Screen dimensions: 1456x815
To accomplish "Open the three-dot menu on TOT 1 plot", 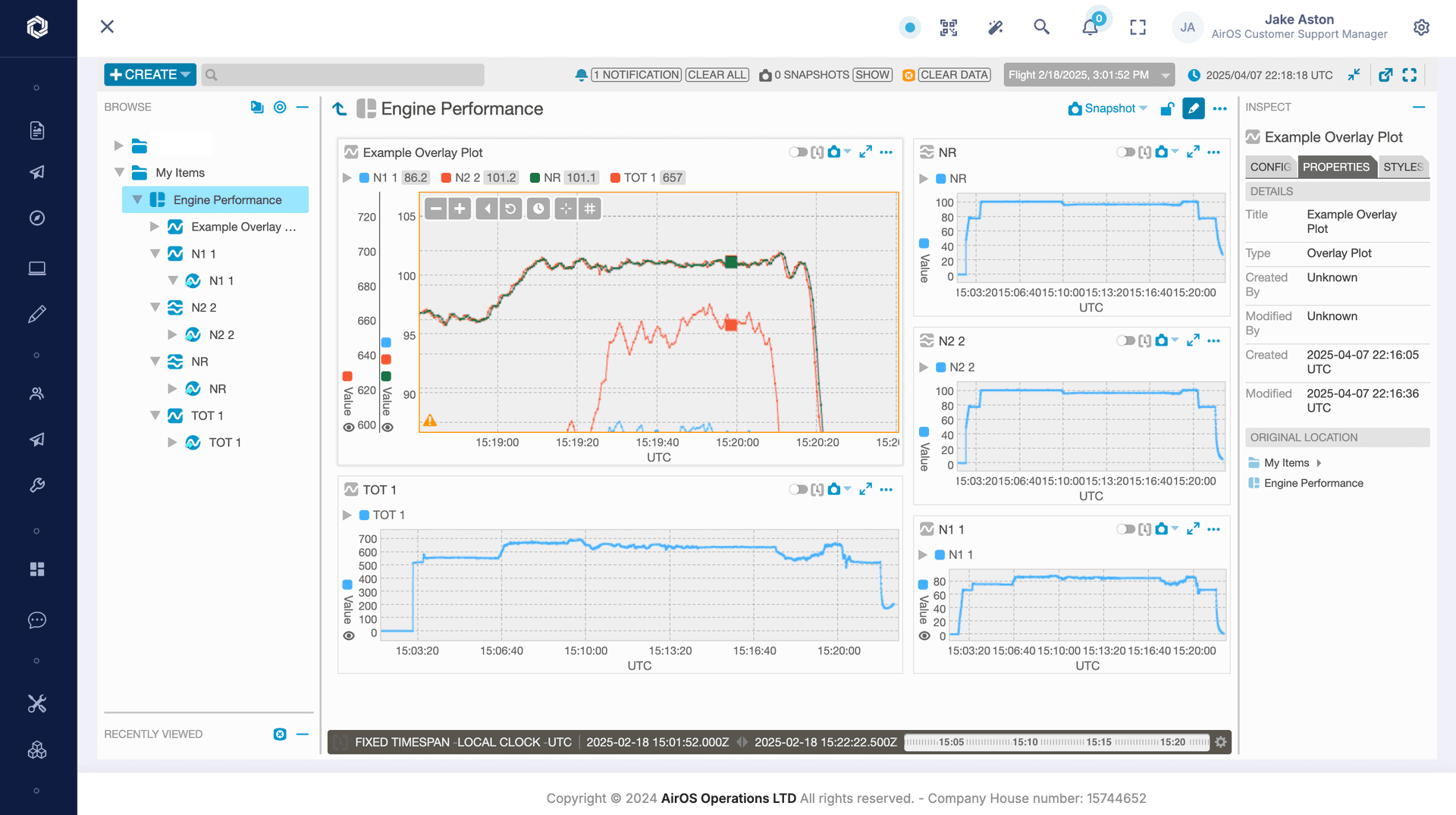I will tap(886, 490).
